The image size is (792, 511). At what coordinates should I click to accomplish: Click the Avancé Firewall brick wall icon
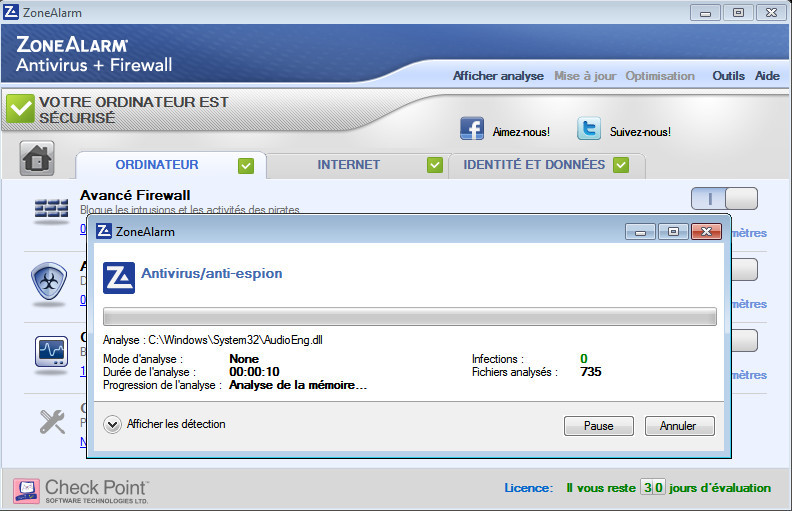pos(51,209)
